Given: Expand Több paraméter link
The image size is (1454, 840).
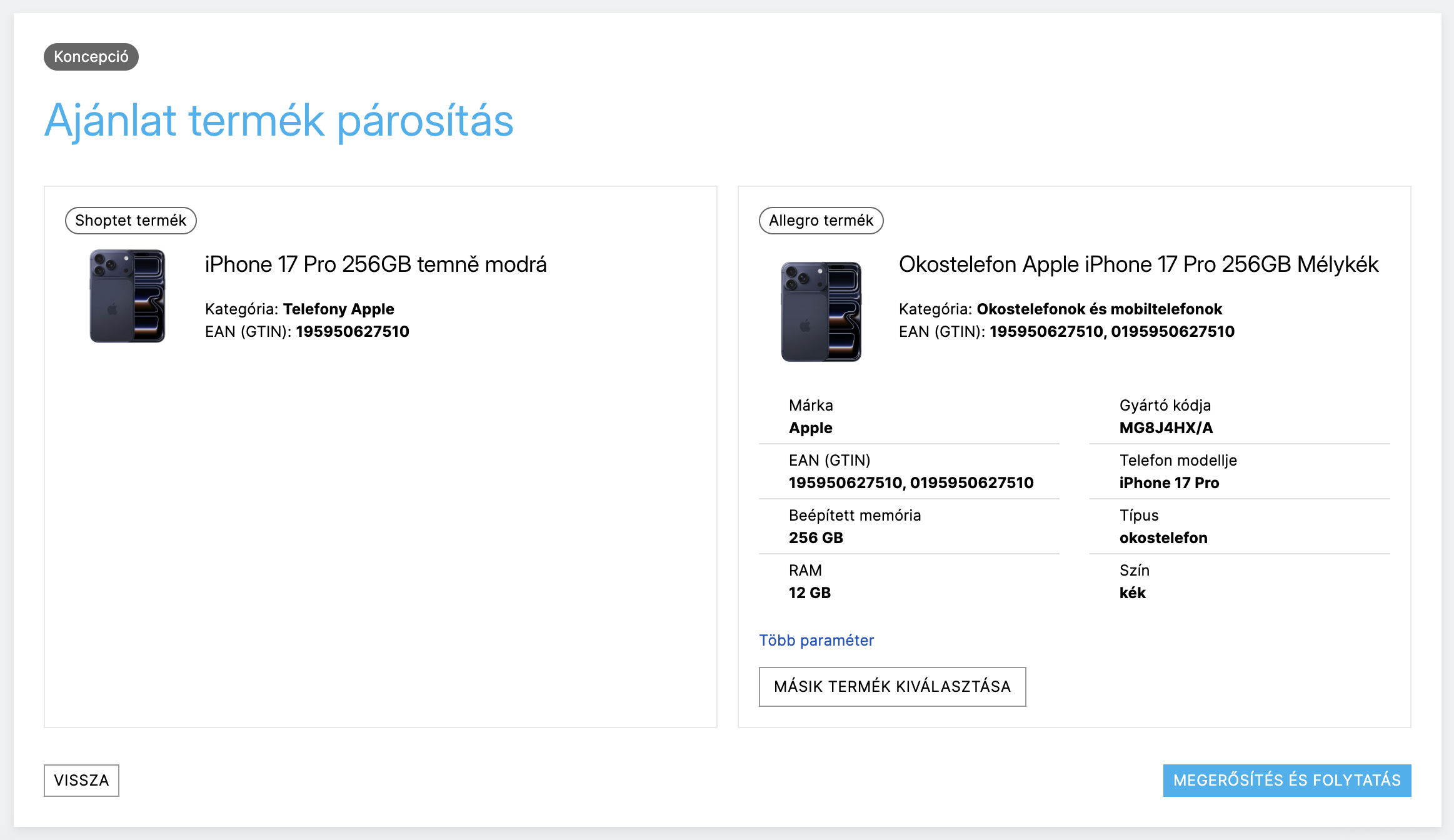Looking at the screenshot, I should (x=816, y=640).
